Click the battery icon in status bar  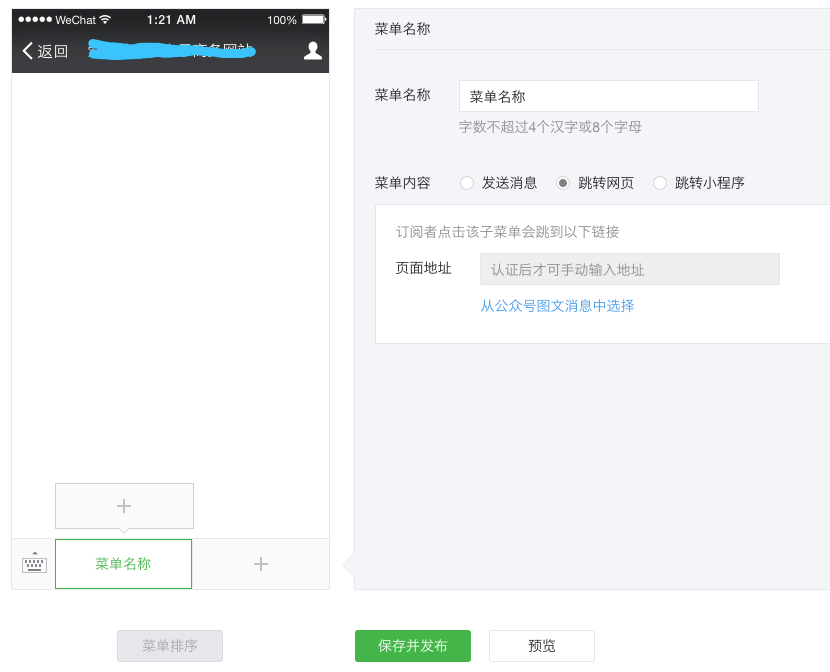coord(313,20)
